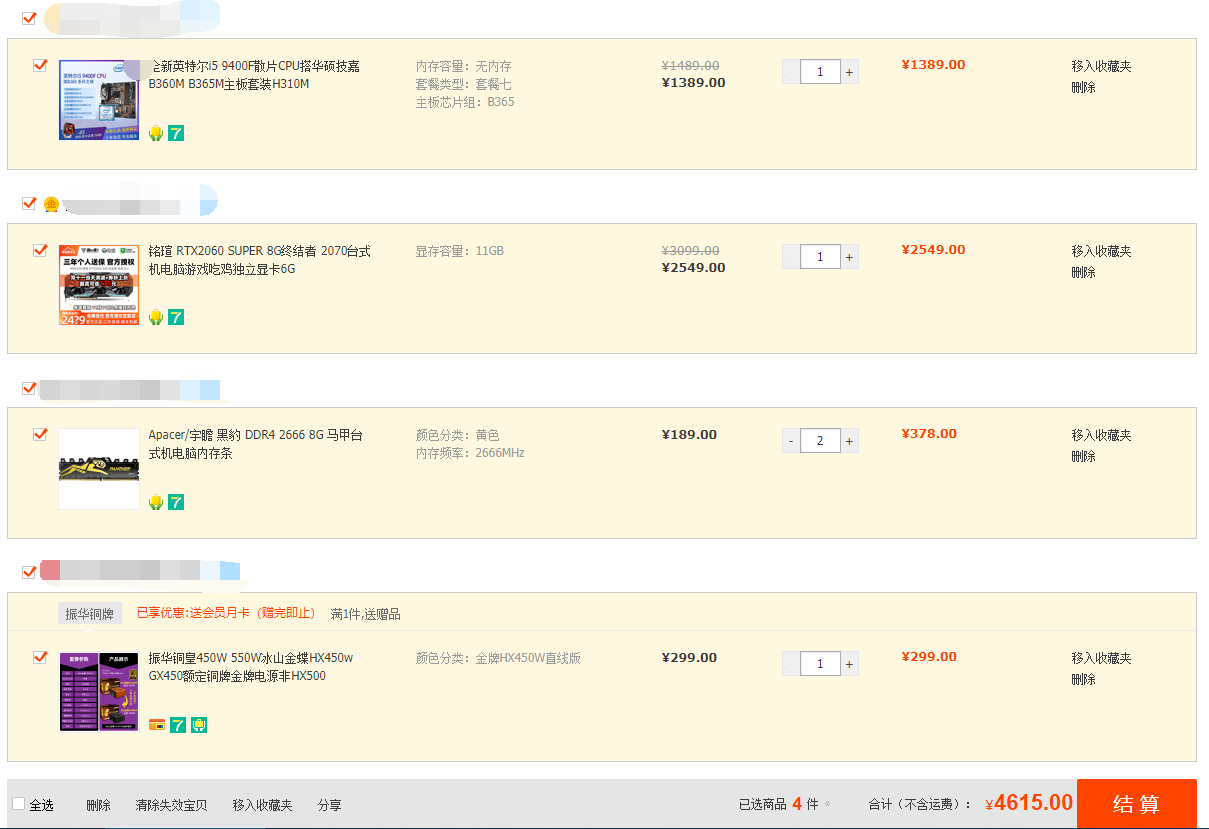Click the orange 结算 checkout button
1209x829 pixels.
click(x=1136, y=804)
